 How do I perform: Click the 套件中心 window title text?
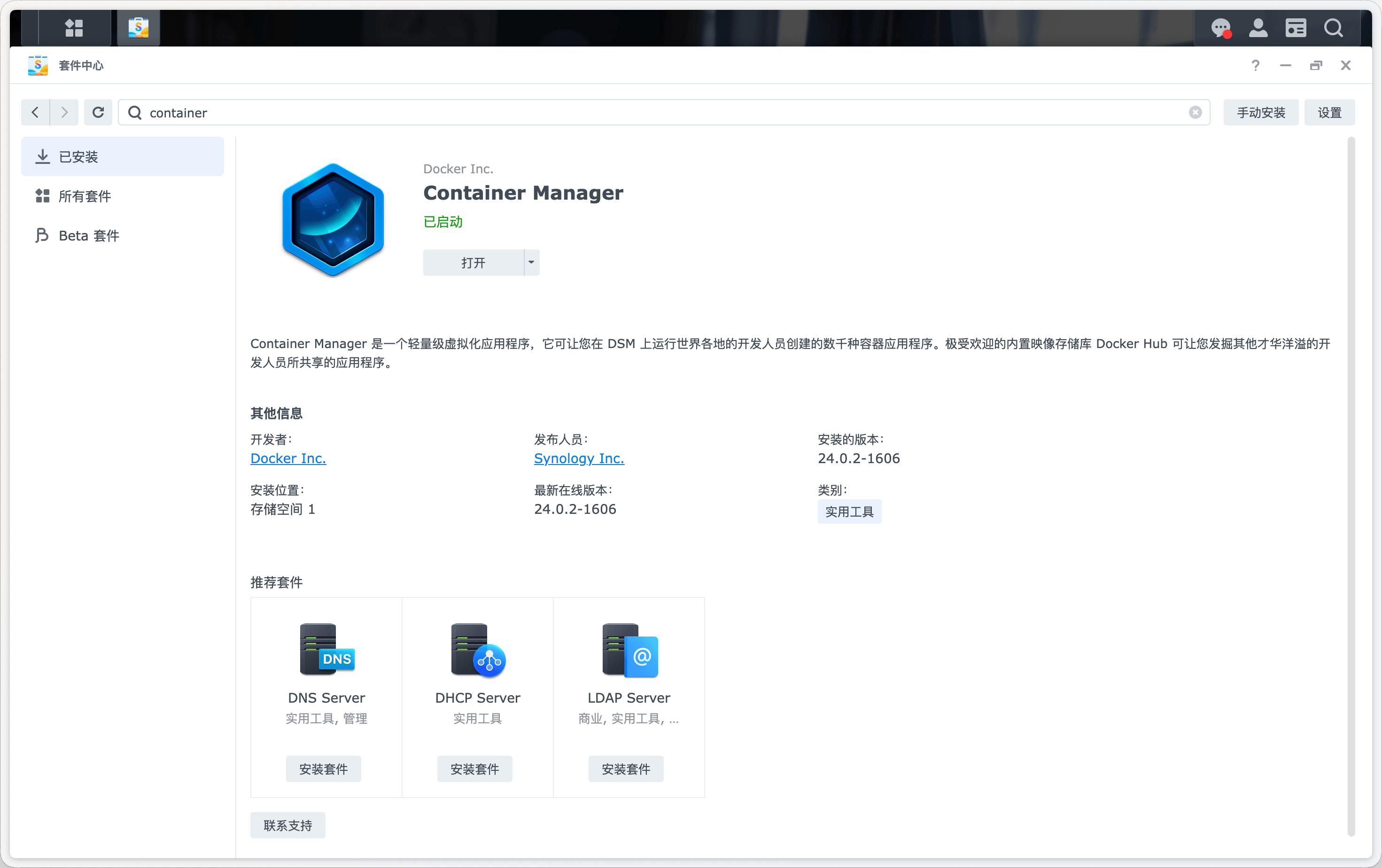click(81, 65)
